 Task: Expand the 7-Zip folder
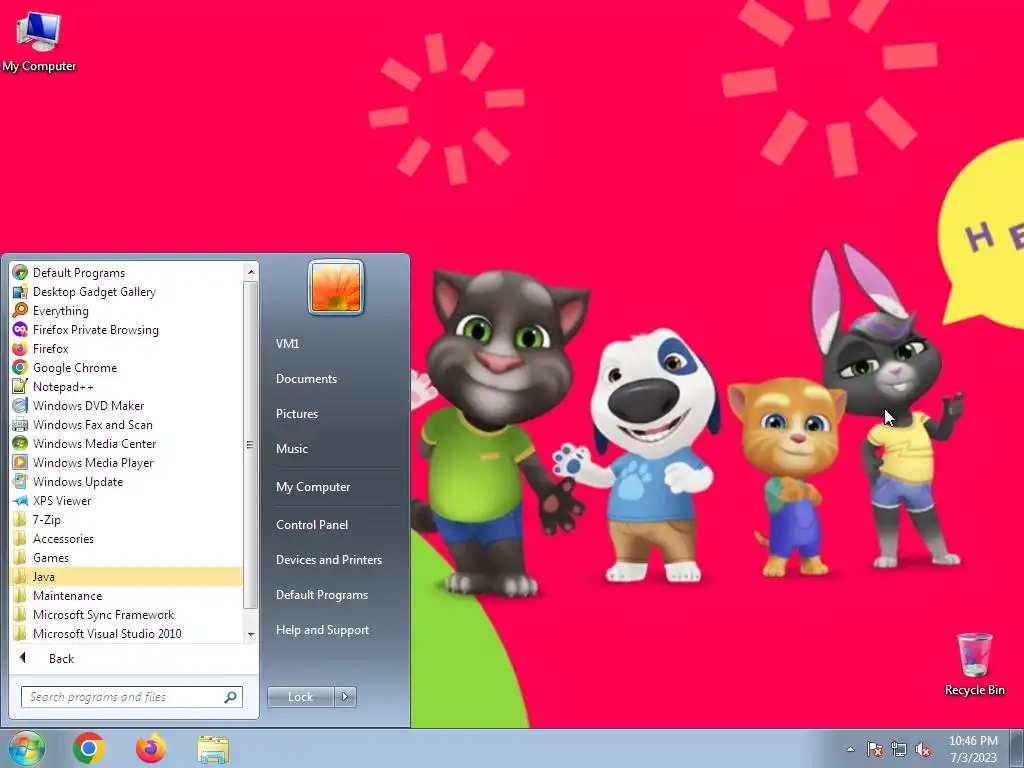click(126, 519)
